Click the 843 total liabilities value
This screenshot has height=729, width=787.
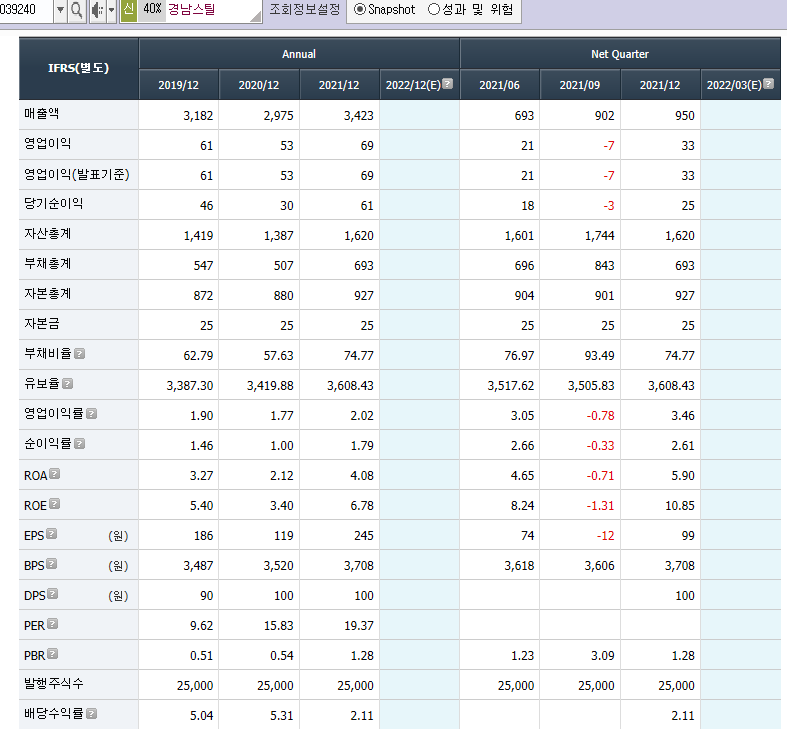(604, 266)
